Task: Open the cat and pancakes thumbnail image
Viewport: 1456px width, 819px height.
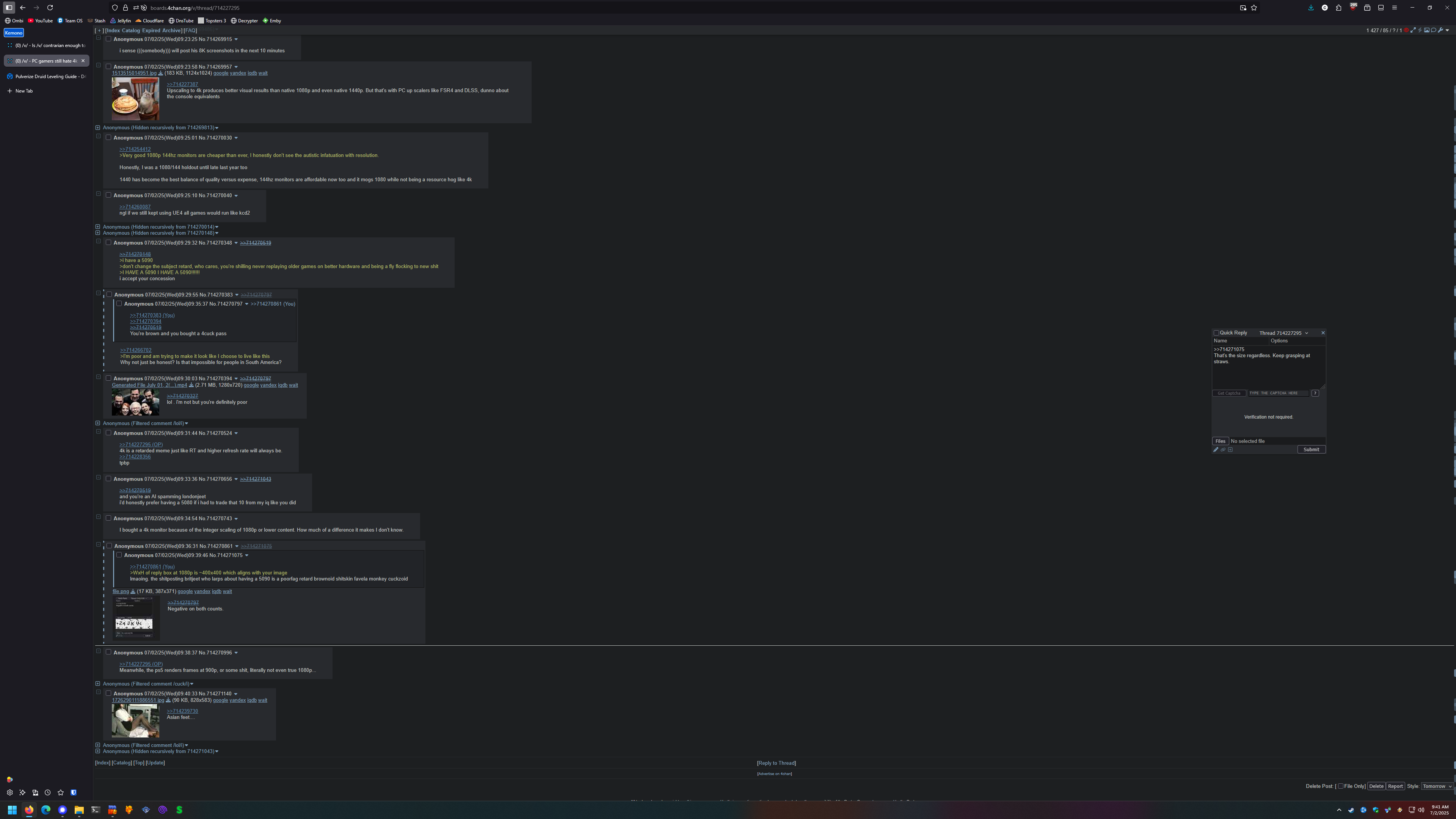Action: click(135, 98)
